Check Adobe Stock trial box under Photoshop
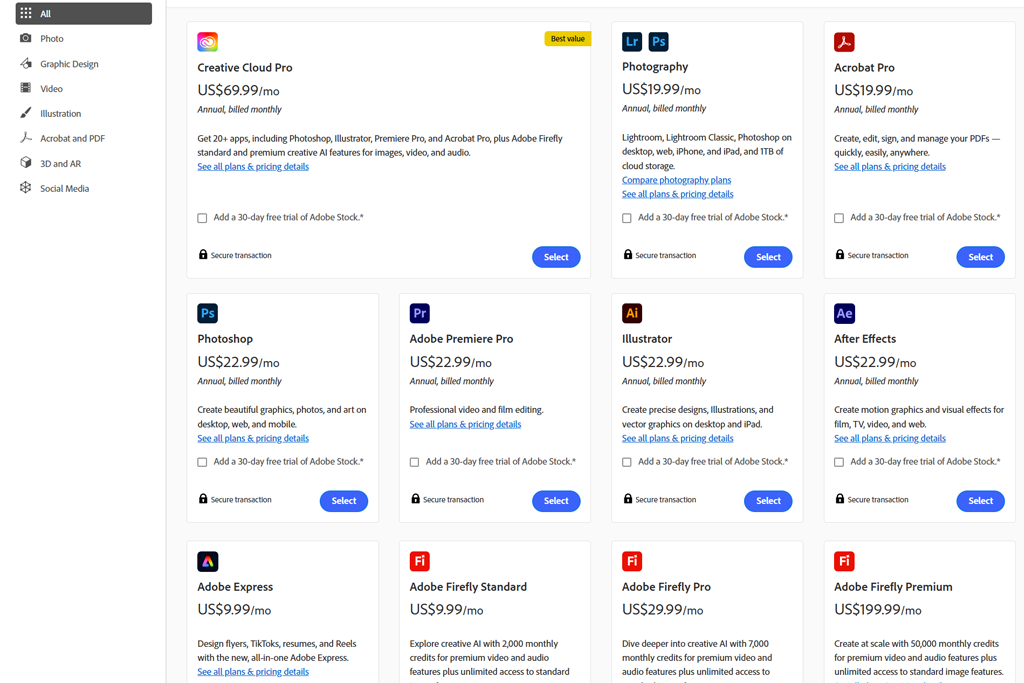 point(202,462)
